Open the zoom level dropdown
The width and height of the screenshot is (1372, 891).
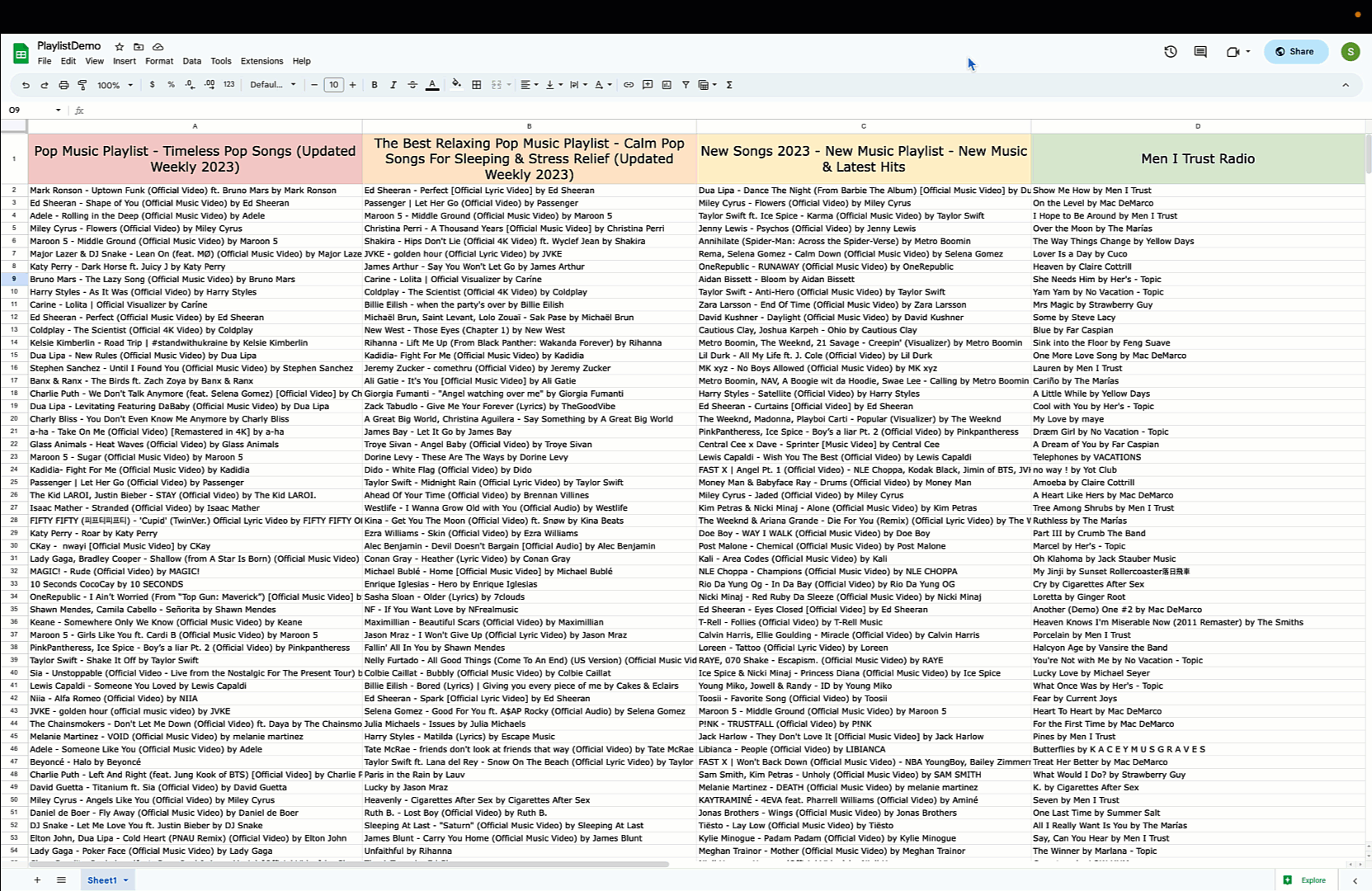115,85
